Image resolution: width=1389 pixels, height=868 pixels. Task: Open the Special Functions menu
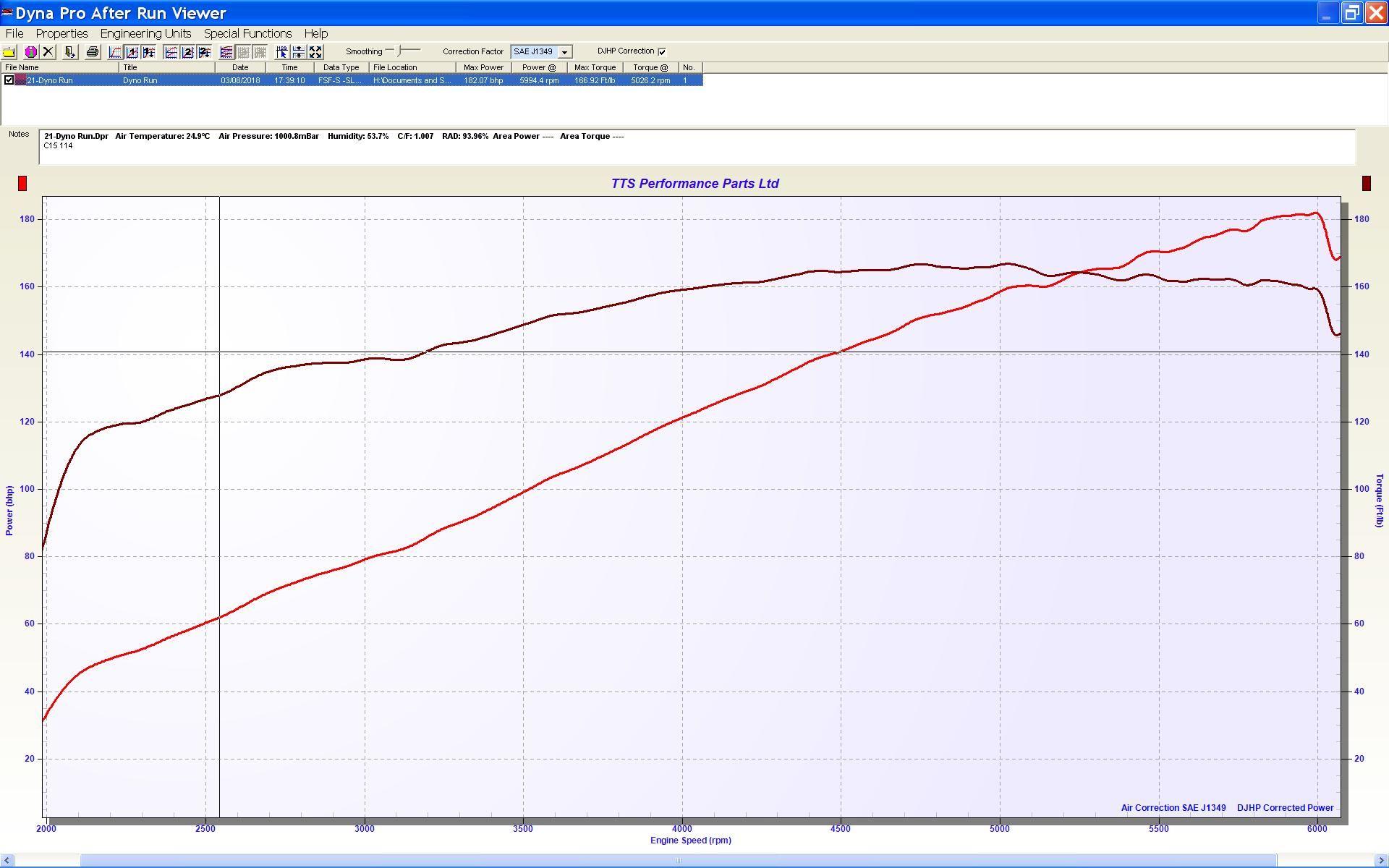pos(247,33)
